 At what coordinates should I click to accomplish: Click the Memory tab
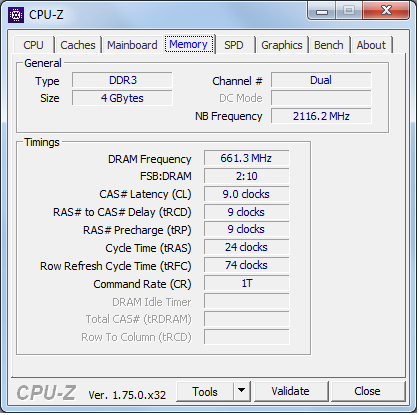point(189,44)
